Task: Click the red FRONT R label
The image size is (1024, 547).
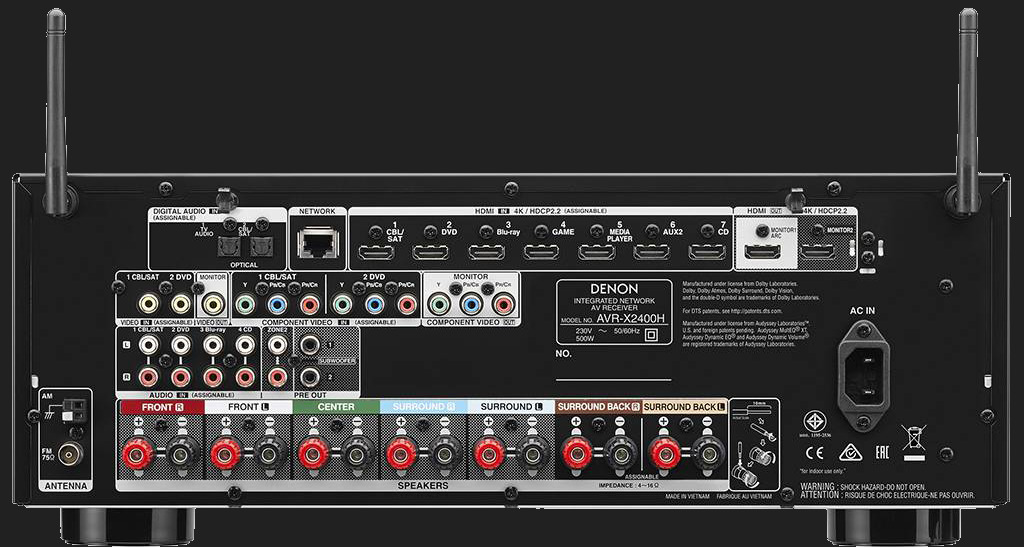Action: [160, 407]
